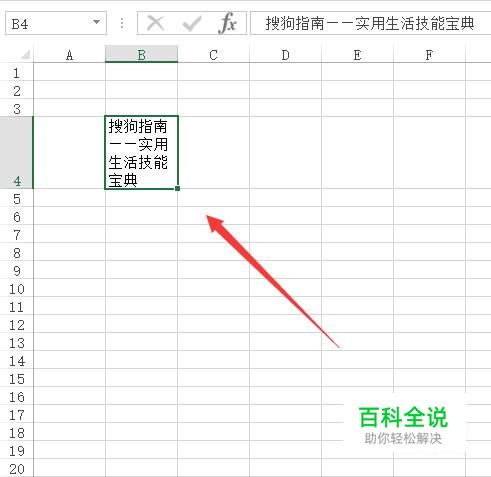Click the formula bar resize dots handle

click(122, 23)
